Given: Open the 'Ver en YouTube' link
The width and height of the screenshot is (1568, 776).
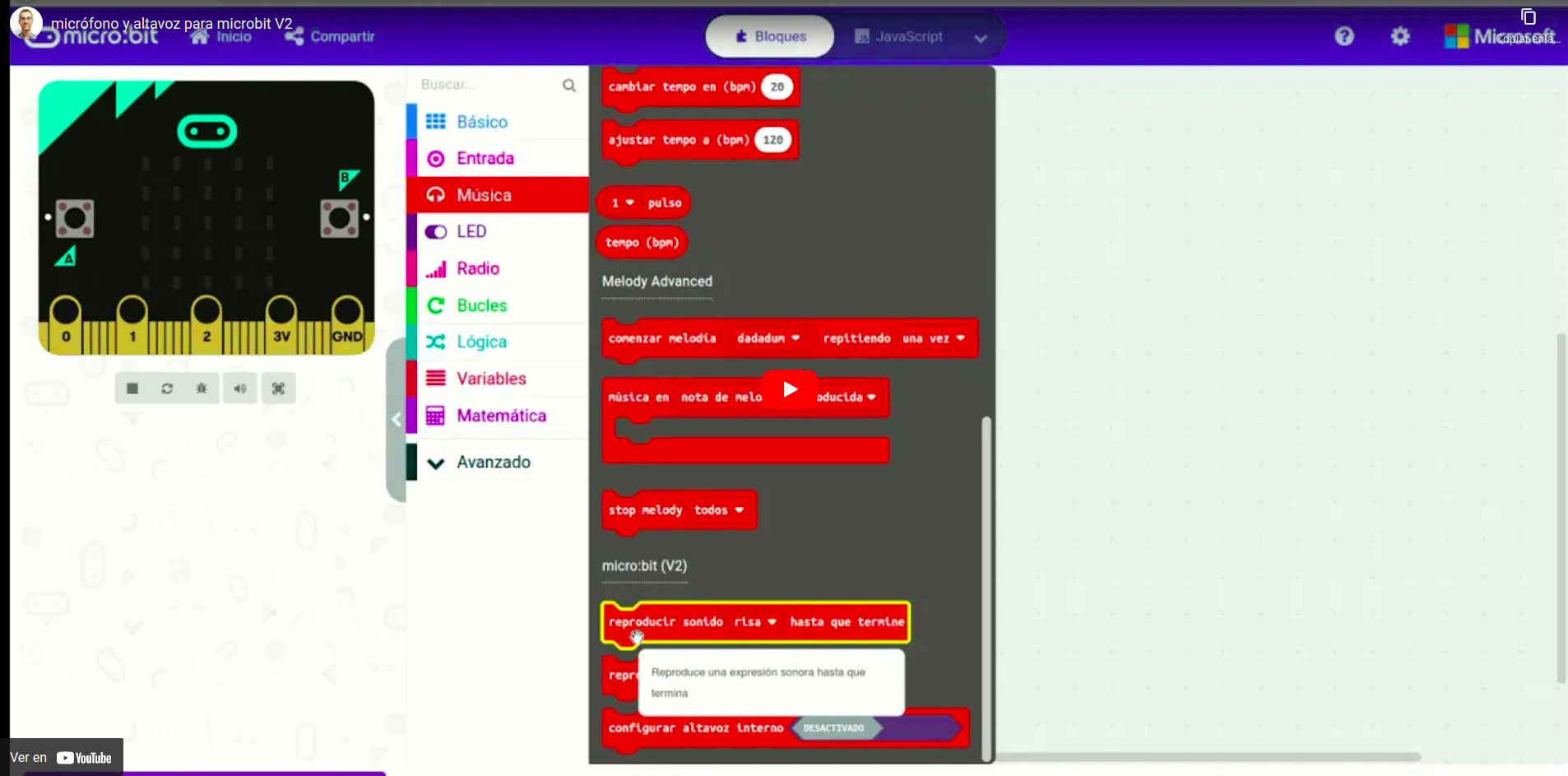Looking at the screenshot, I should point(62,758).
